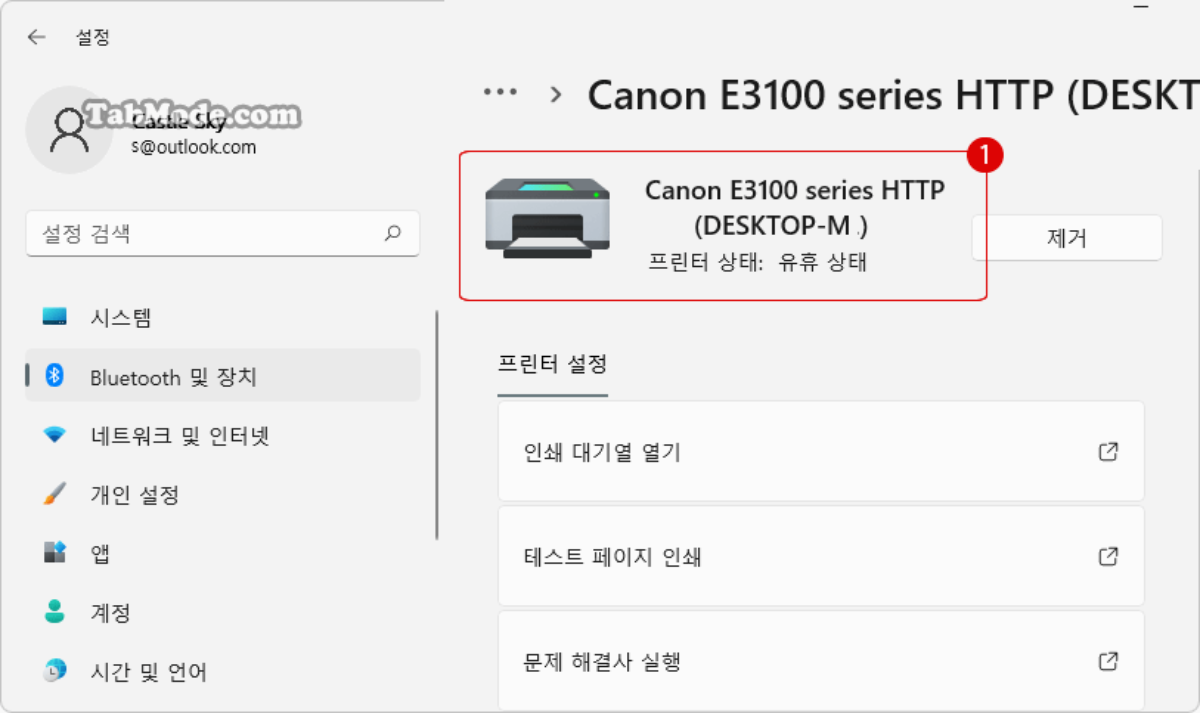Open 인쇄 대기열 열기 printer setting row
The width and height of the screenshot is (1200, 713).
point(820,451)
